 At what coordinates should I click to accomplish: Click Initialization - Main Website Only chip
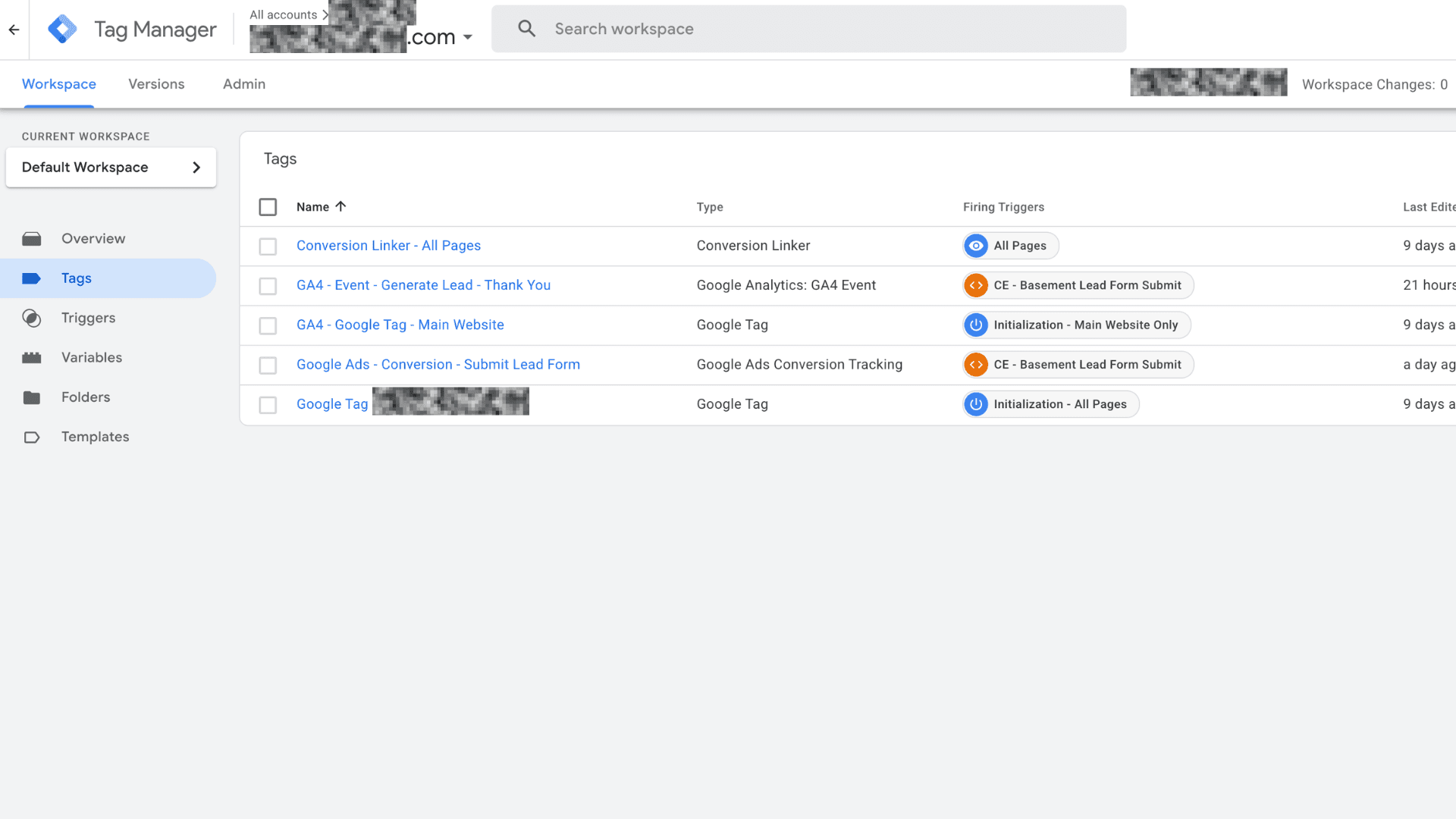1077,325
